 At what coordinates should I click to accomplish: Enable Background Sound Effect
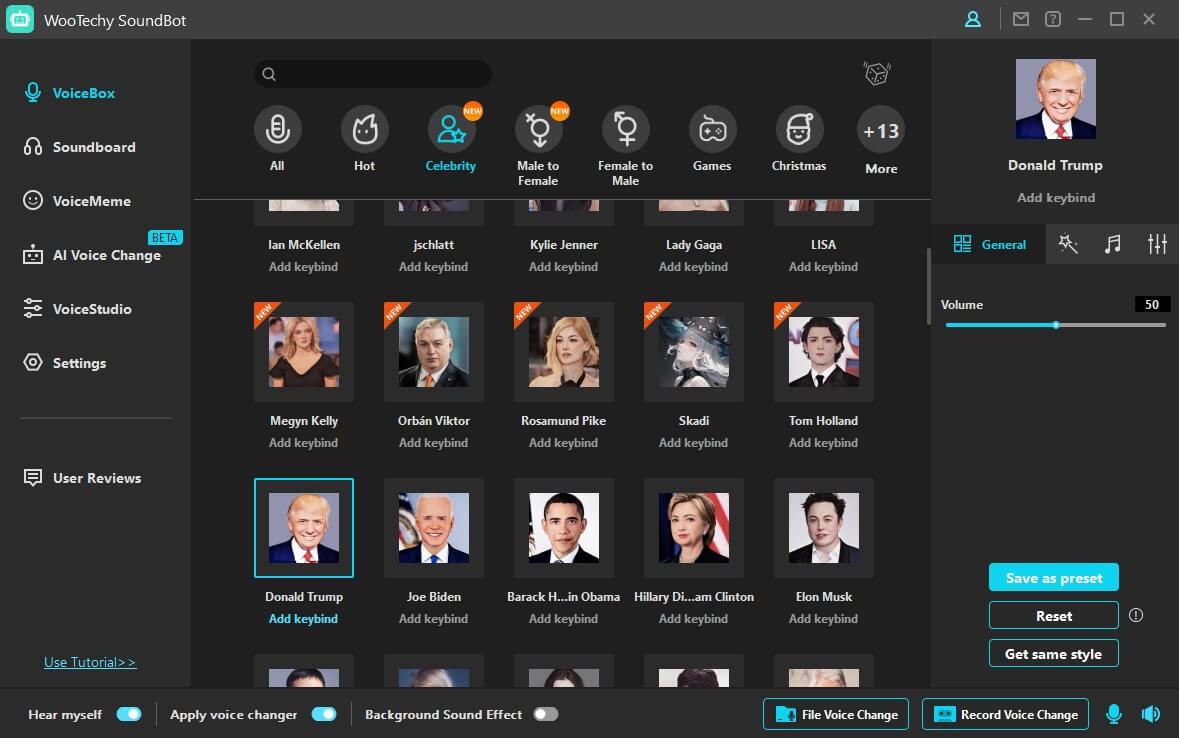tap(547, 714)
